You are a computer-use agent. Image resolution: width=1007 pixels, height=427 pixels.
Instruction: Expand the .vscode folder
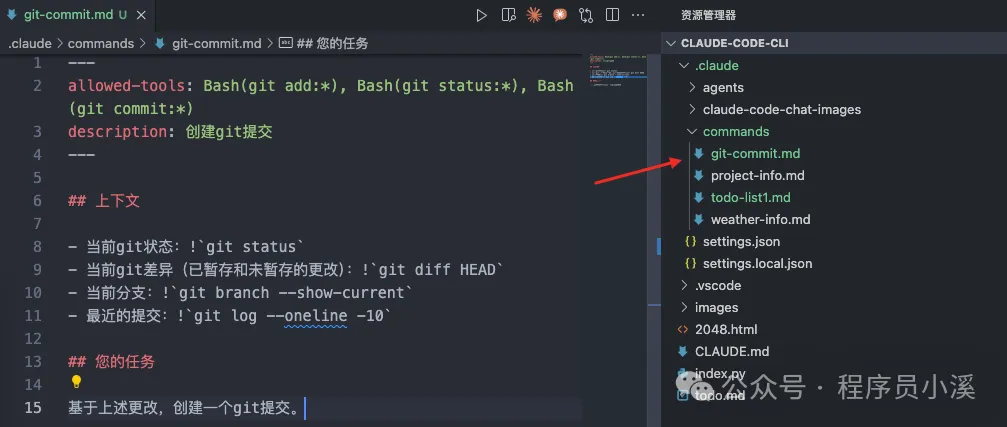pos(683,285)
